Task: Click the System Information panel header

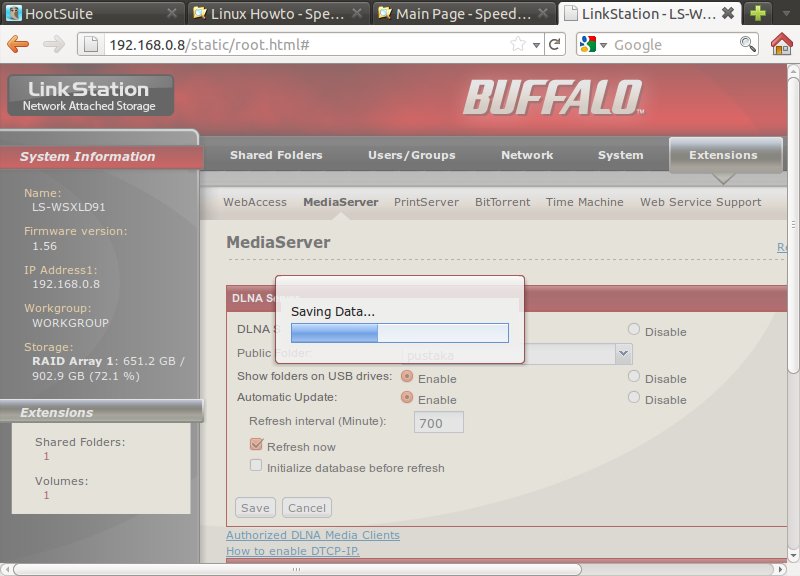Action: pos(101,157)
